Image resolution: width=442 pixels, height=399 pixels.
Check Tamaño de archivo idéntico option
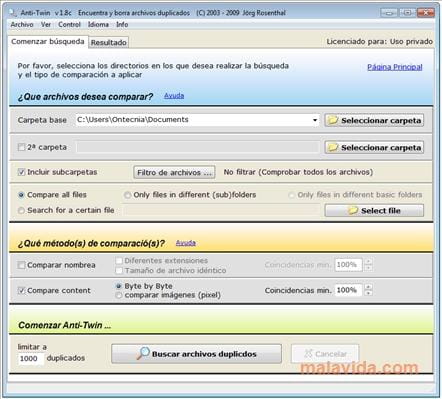[119, 270]
